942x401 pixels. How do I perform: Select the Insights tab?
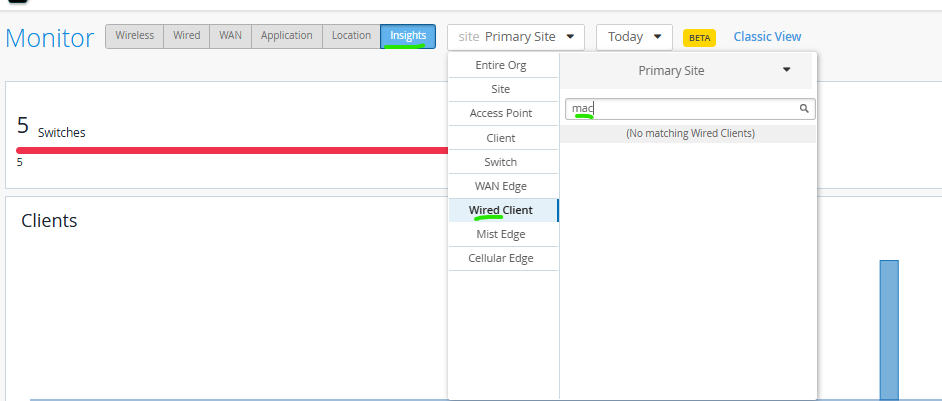408,36
